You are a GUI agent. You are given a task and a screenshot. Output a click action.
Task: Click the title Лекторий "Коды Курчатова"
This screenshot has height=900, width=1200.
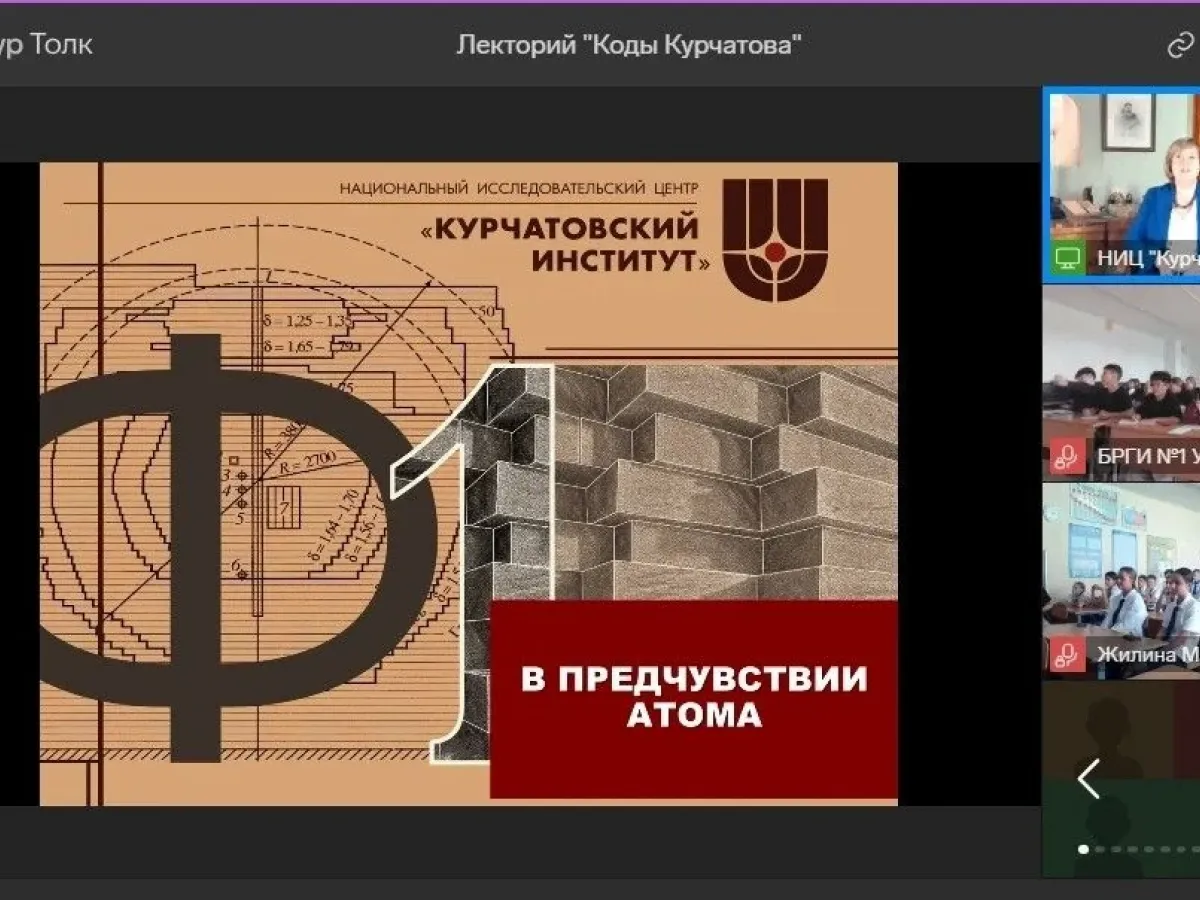[x=629, y=45]
